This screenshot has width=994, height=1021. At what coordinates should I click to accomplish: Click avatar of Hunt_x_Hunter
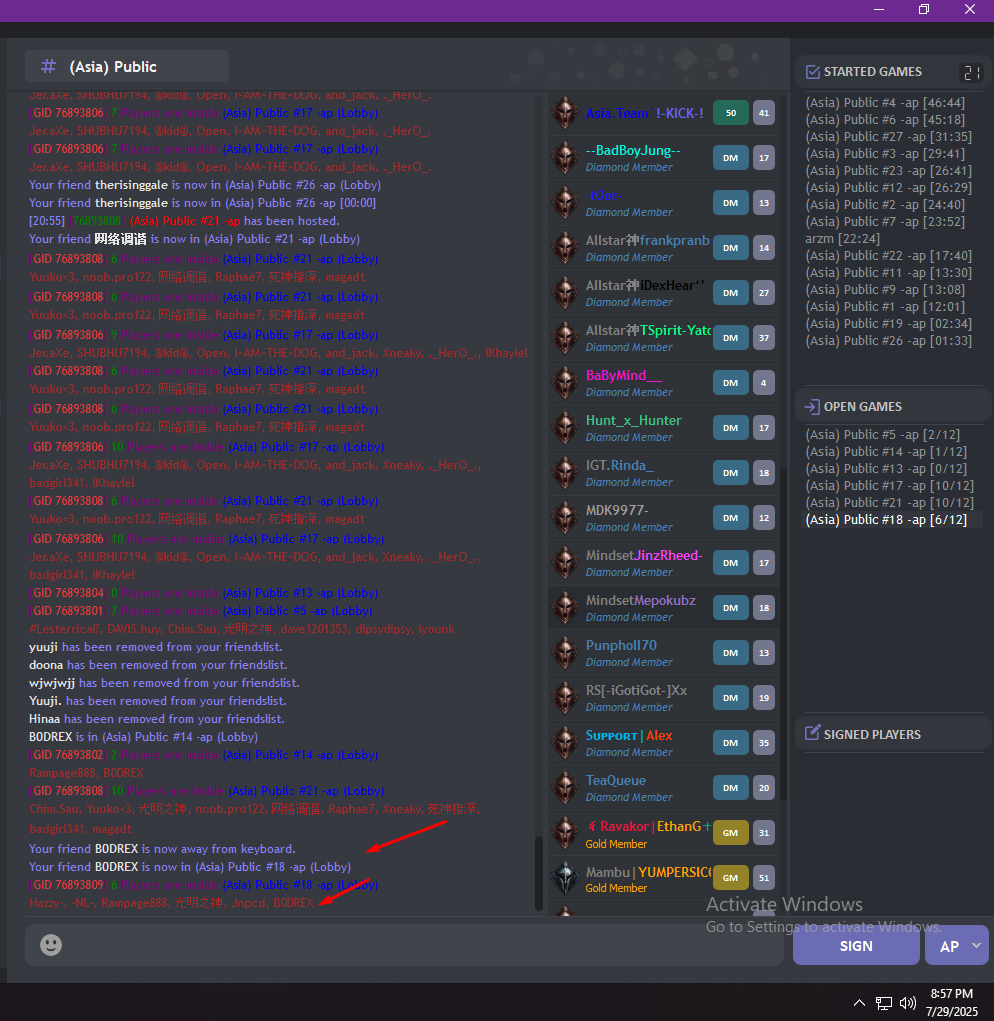click(x=565, y=428)
